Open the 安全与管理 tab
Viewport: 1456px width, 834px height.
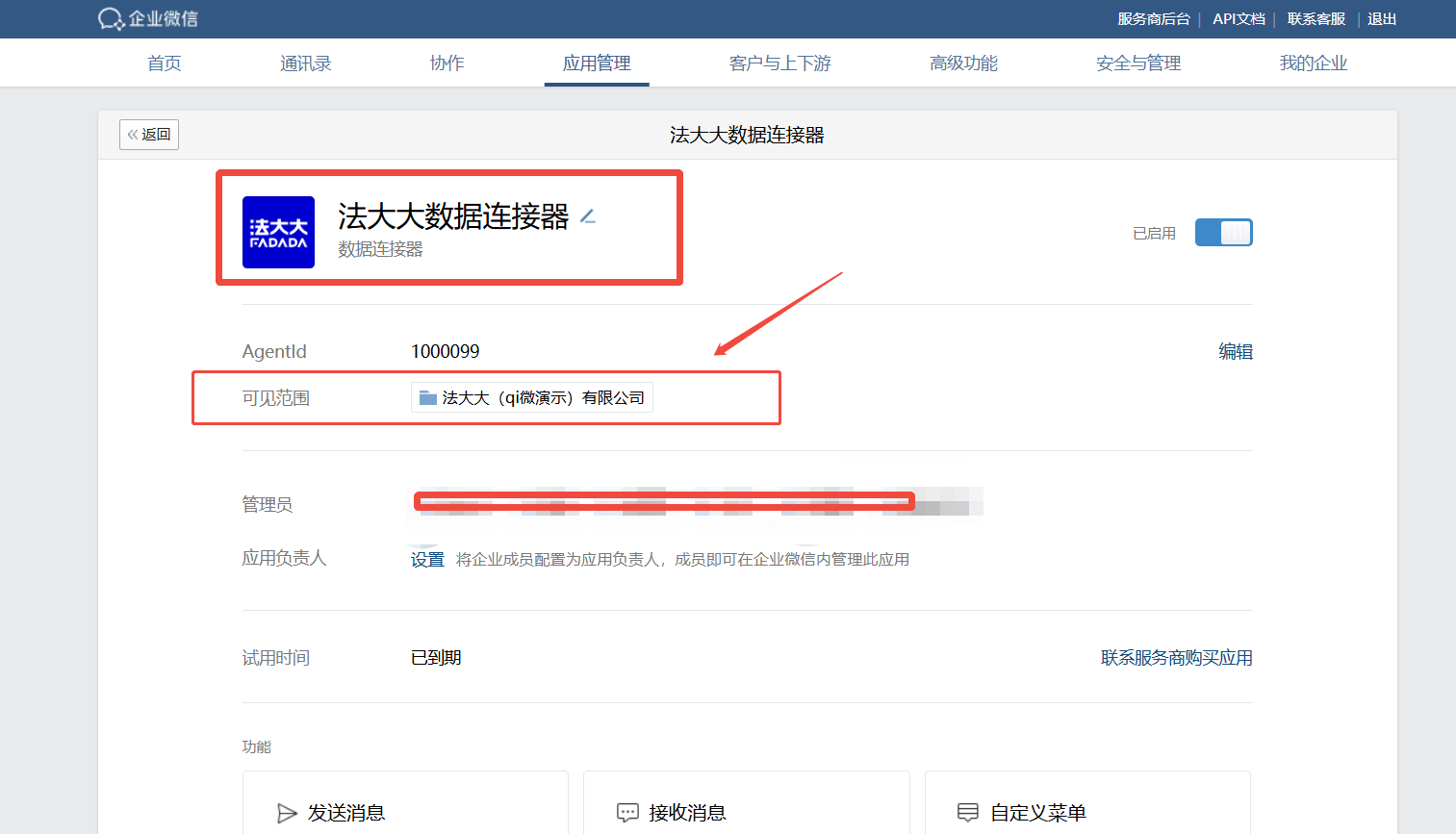pos(1138,63)
